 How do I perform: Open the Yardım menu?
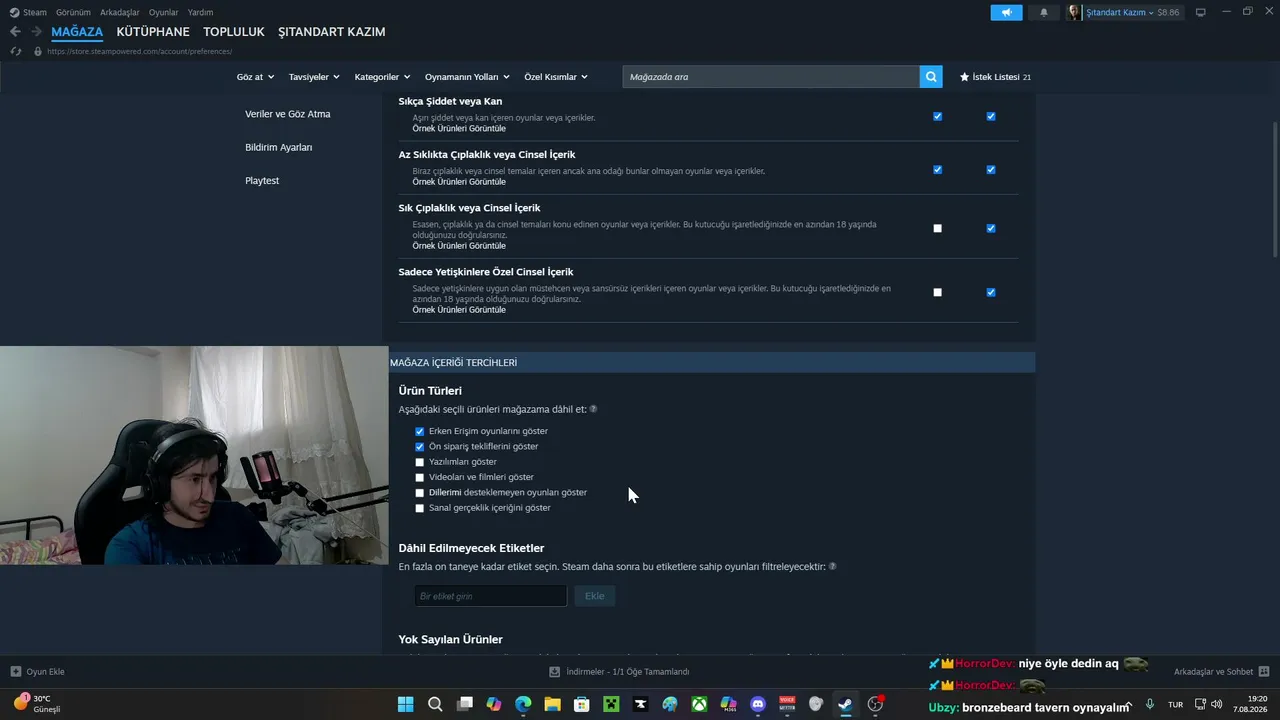(x=200, y=12)
